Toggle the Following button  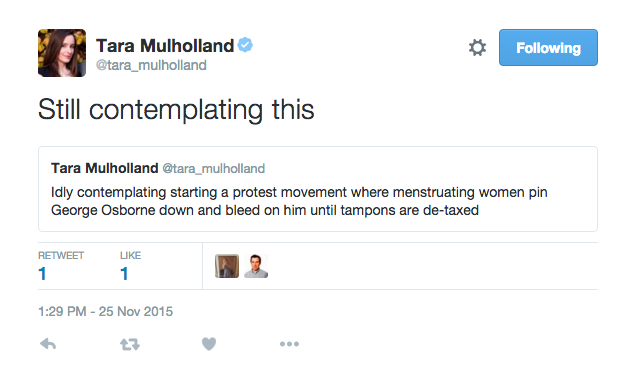tap(548, 47)
